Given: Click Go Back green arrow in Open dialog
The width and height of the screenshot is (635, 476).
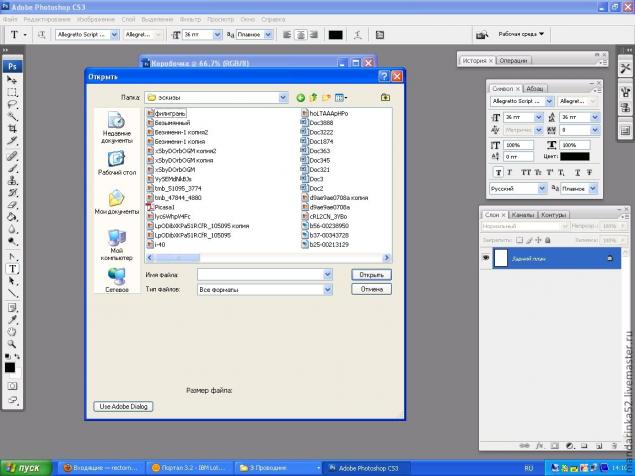Looking at the screenshot, I should pos(300,98).
